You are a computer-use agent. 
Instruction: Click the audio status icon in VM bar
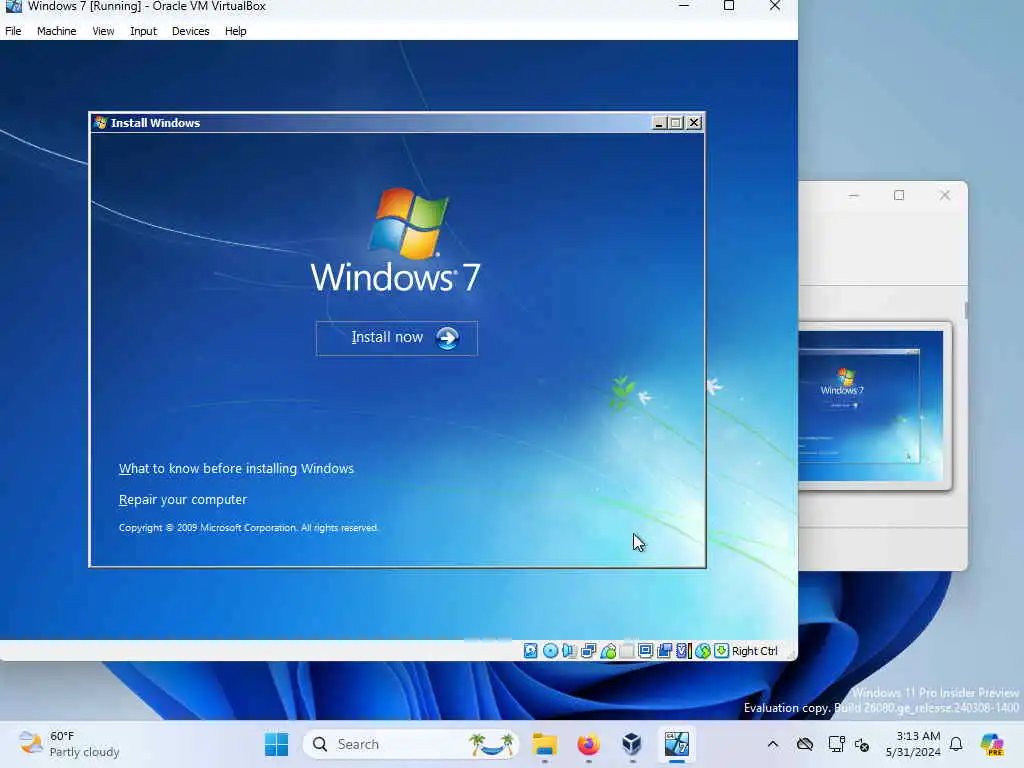(x=569, y=650)
